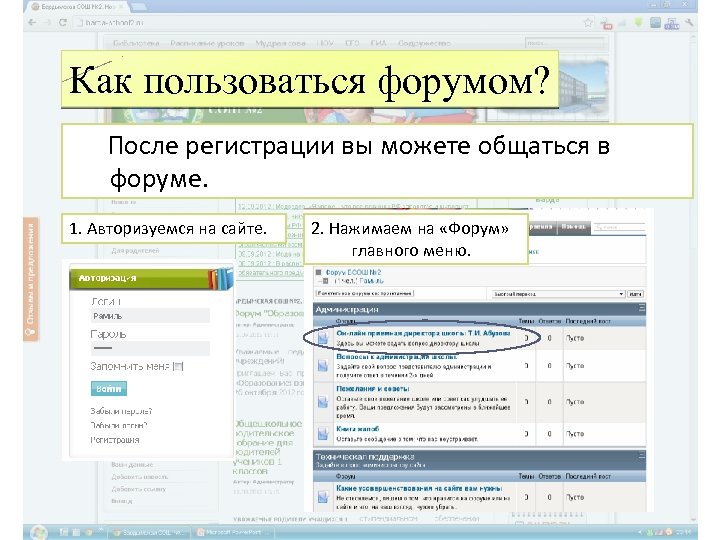Open the ЕГЭ menu item
The height and width of the screenshot is (540, 720).
(352, 43)
